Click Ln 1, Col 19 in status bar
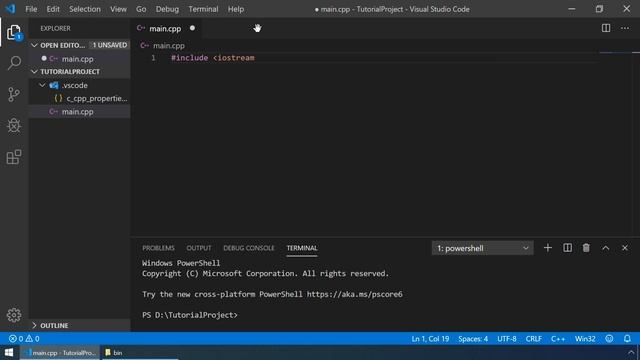The image size is (640, 360). coord(430,338)
